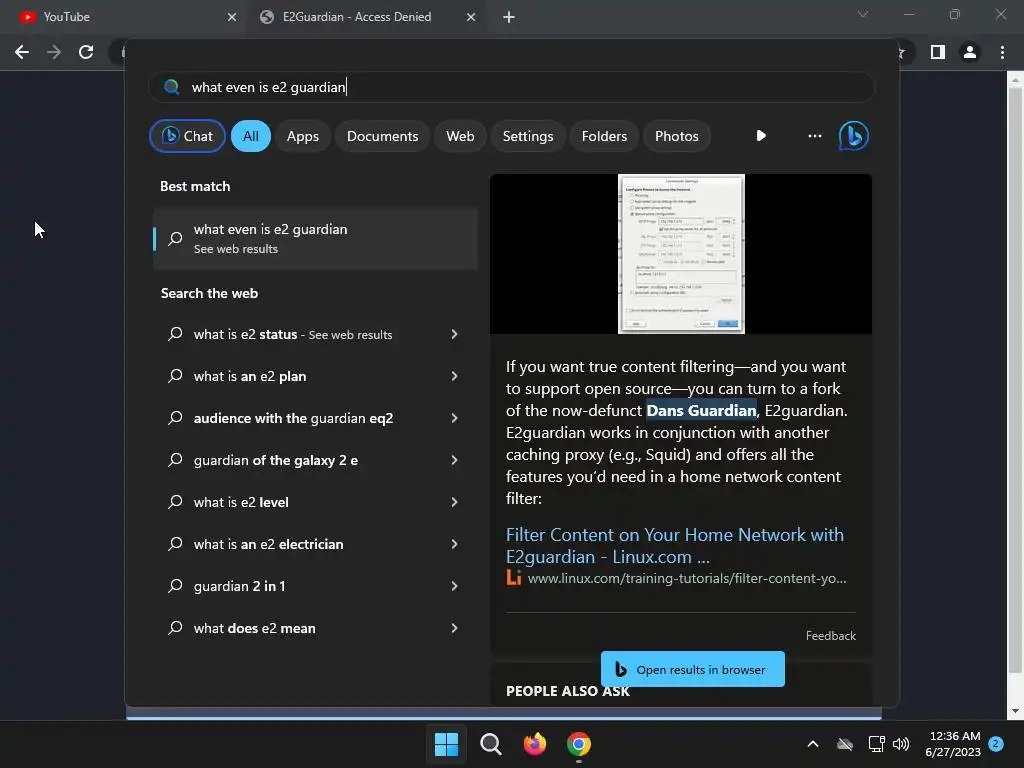Click the large Bing icon at top right
Screen dimensions: 1024x768
pyautogui.click(x=854, y=136)
